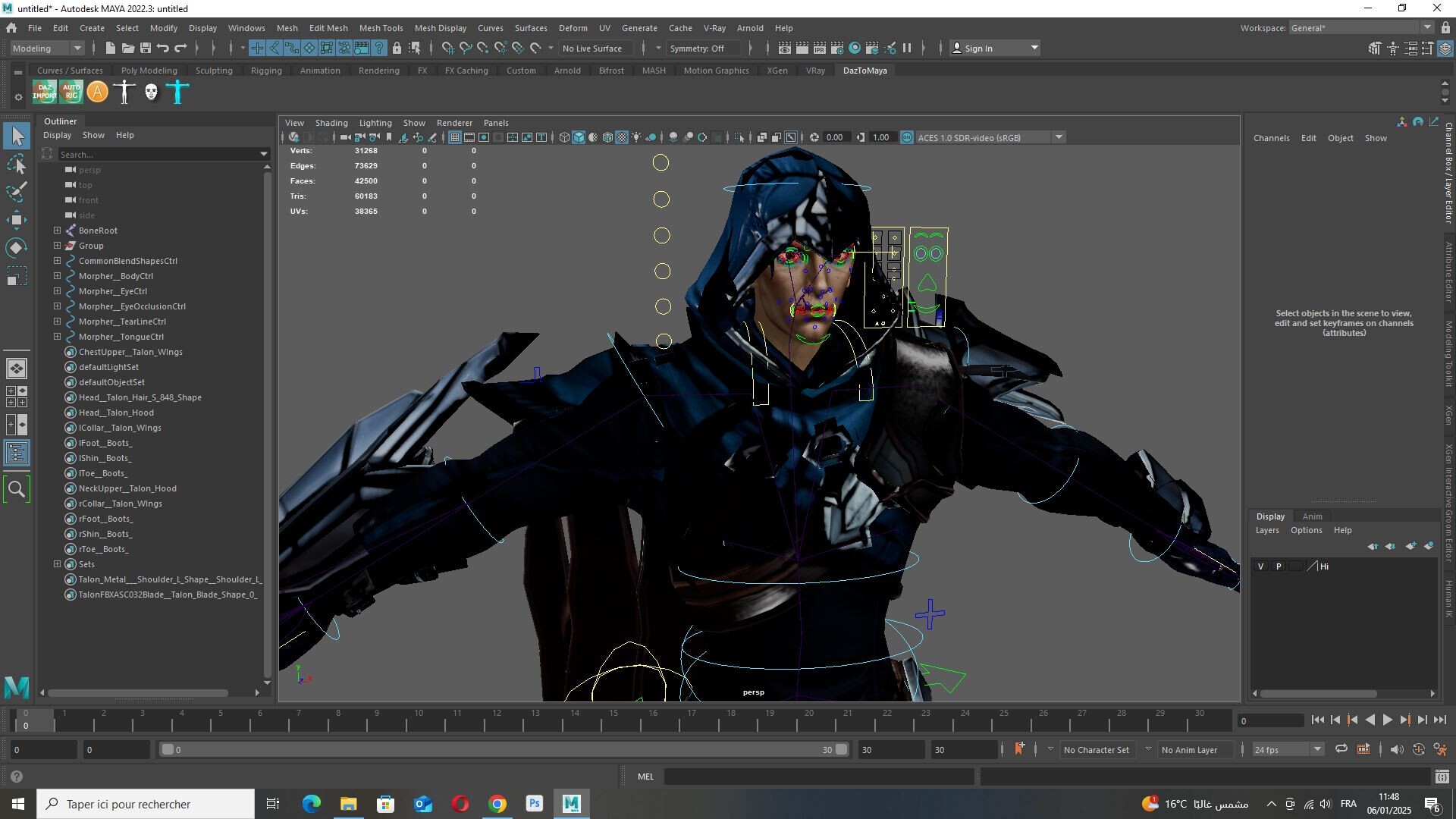Open the 24 fps dropdown
1456x819 pixels.
pos(1288,750)
